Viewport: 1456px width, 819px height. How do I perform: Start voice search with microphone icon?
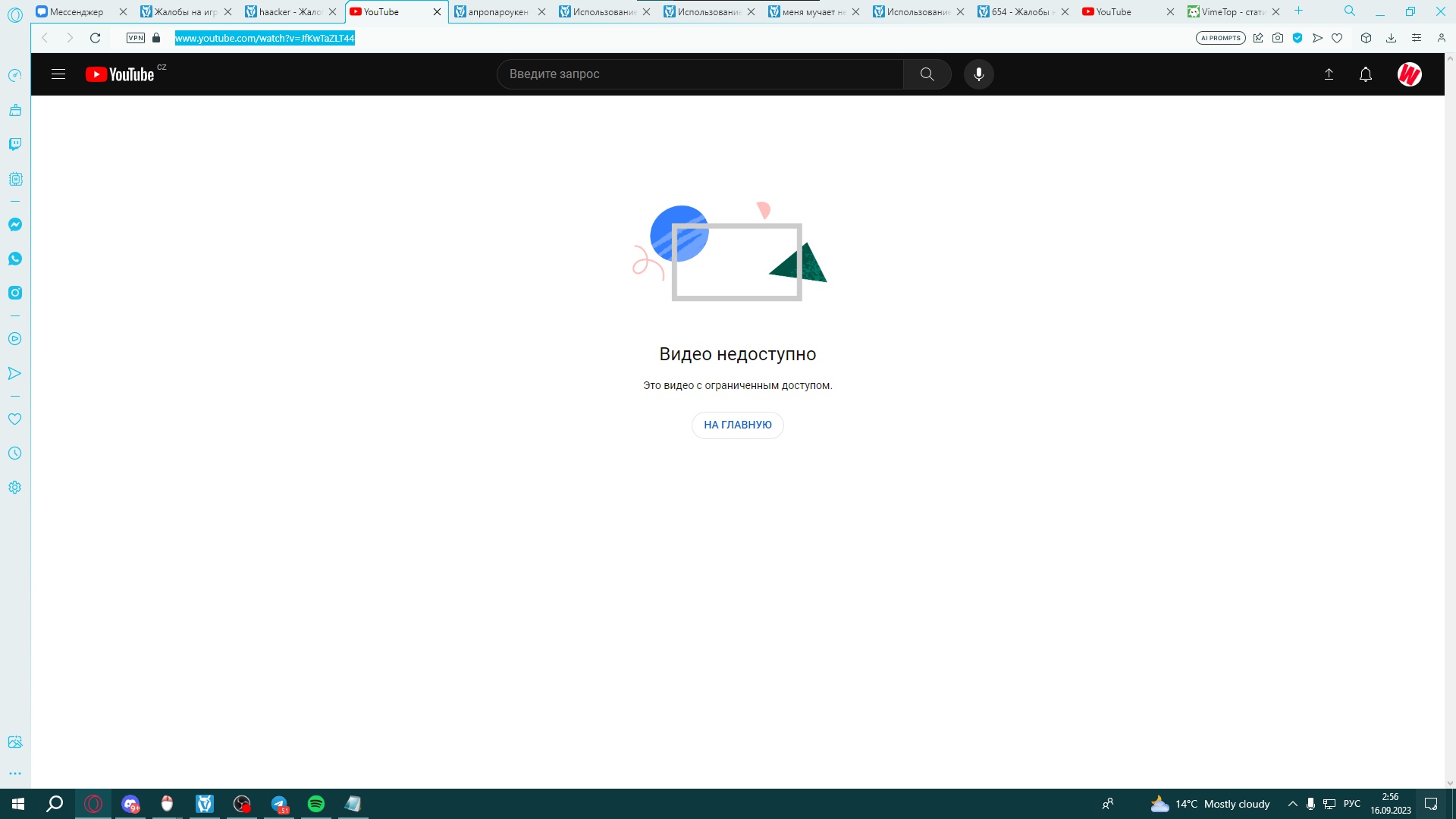pos(979,74)
